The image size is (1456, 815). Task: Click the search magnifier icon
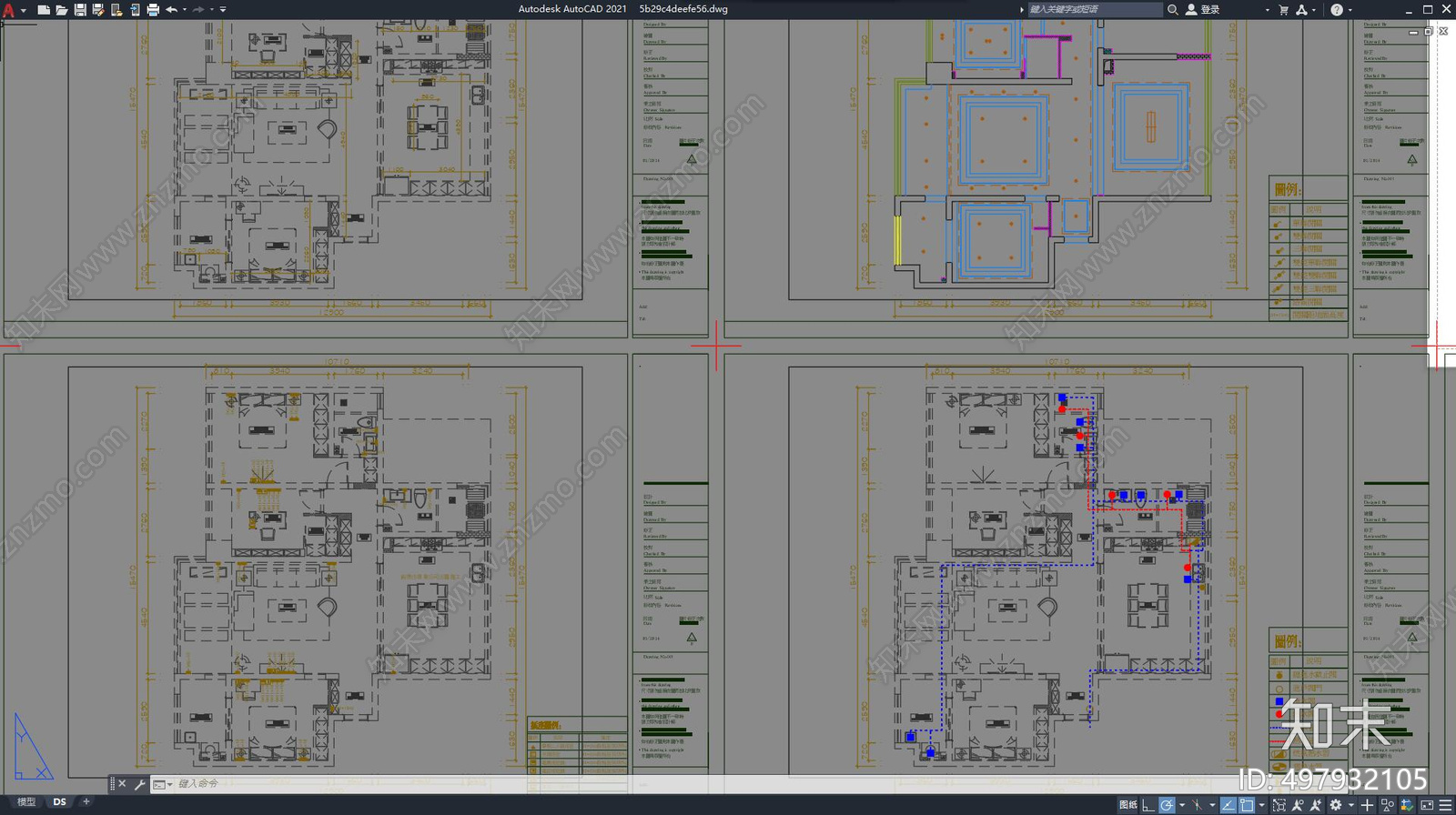1173,9
